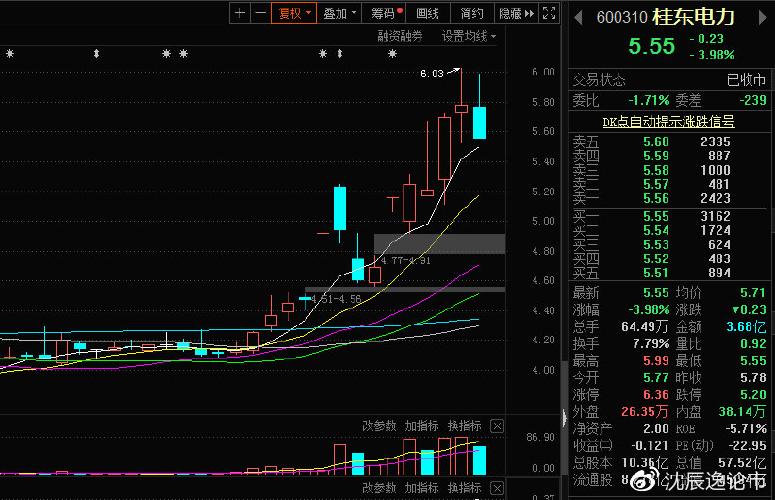Click the 4.51-4.56 gap zone label
Screen dimensions: 775x500
click(337, 299)
